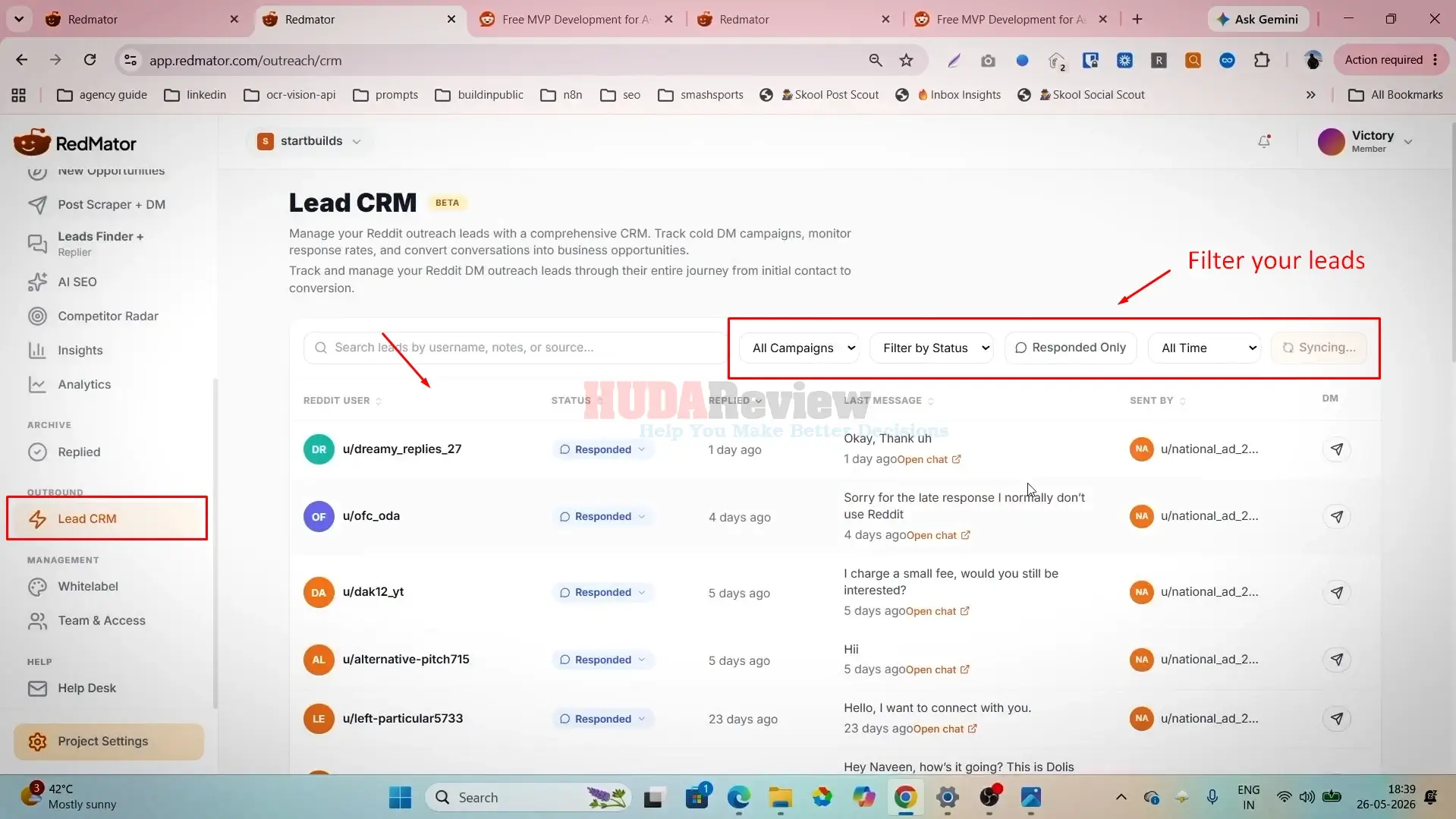This screenshot has width=1456, height=819.
Task: Open chat link for u/ofc_oda message
Action: [x=938, y=535]
